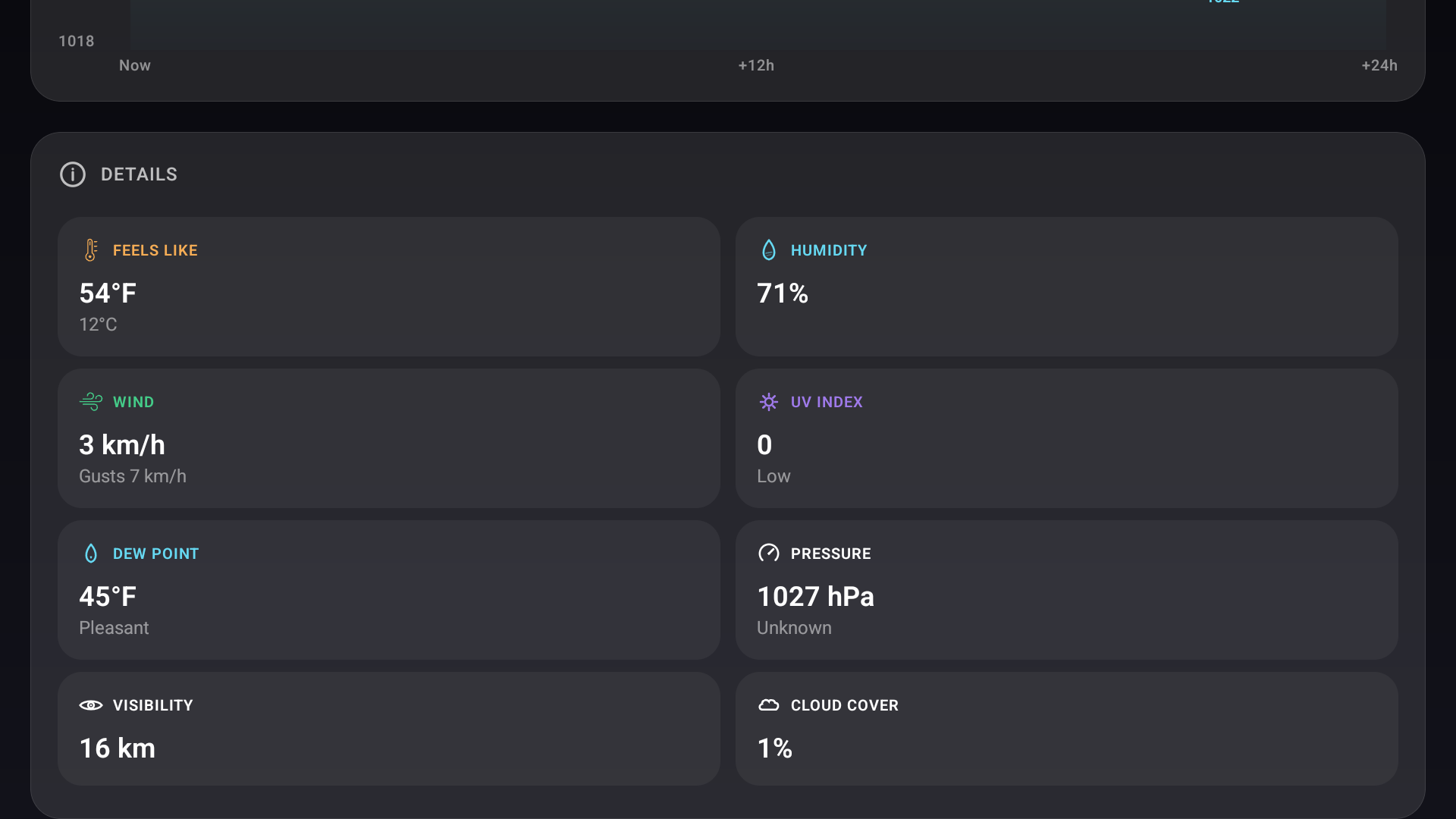This screenshot has height=819, width=1456.
Task: Open the 1027 hPa pressure card
Action: [1066, 590]
